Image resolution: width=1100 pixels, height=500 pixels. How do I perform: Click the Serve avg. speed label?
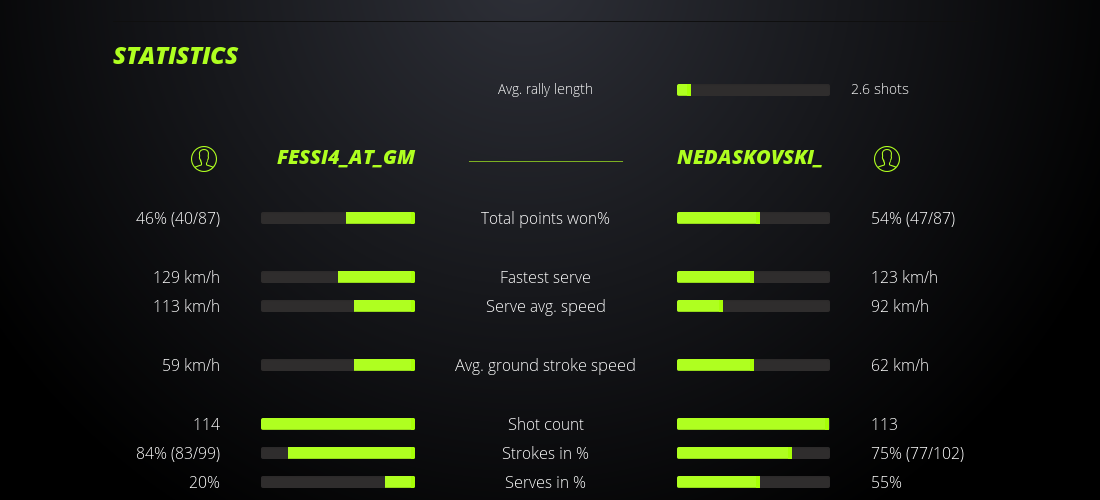545,306
